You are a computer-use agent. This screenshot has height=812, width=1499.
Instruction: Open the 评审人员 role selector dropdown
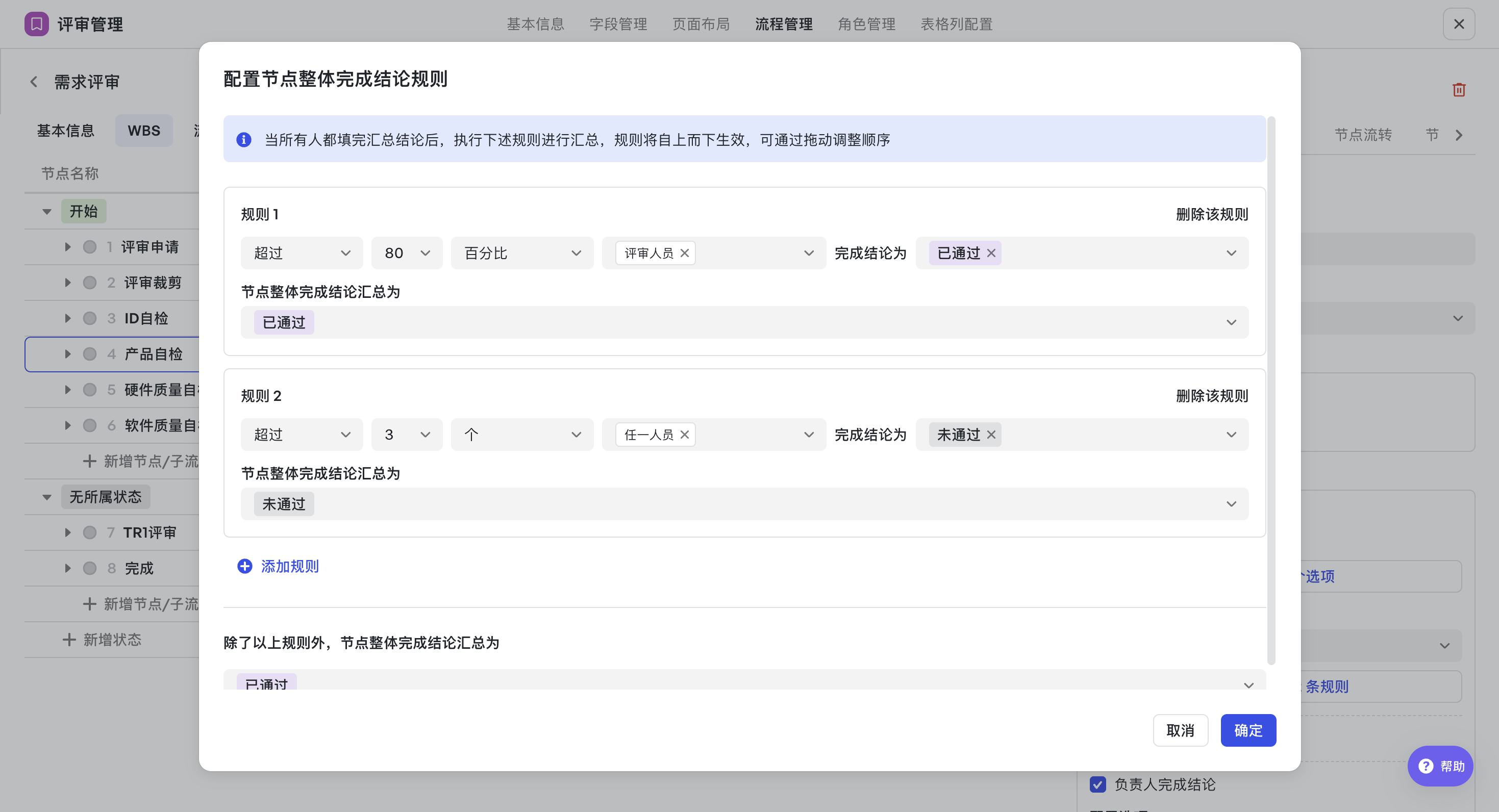coord(713,253)
